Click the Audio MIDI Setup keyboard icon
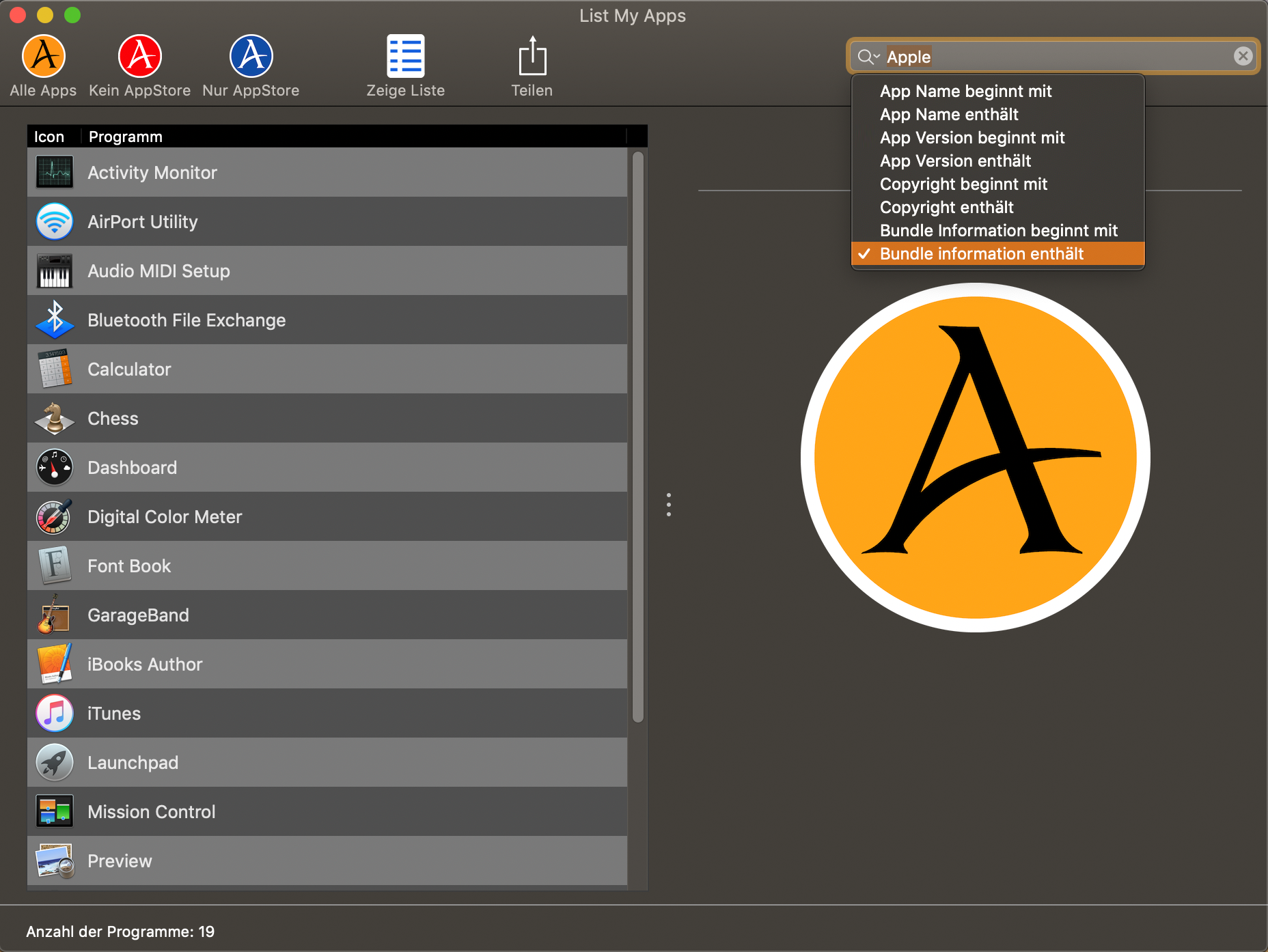Viewport: 1268px width, 952px height. [55, 270]
